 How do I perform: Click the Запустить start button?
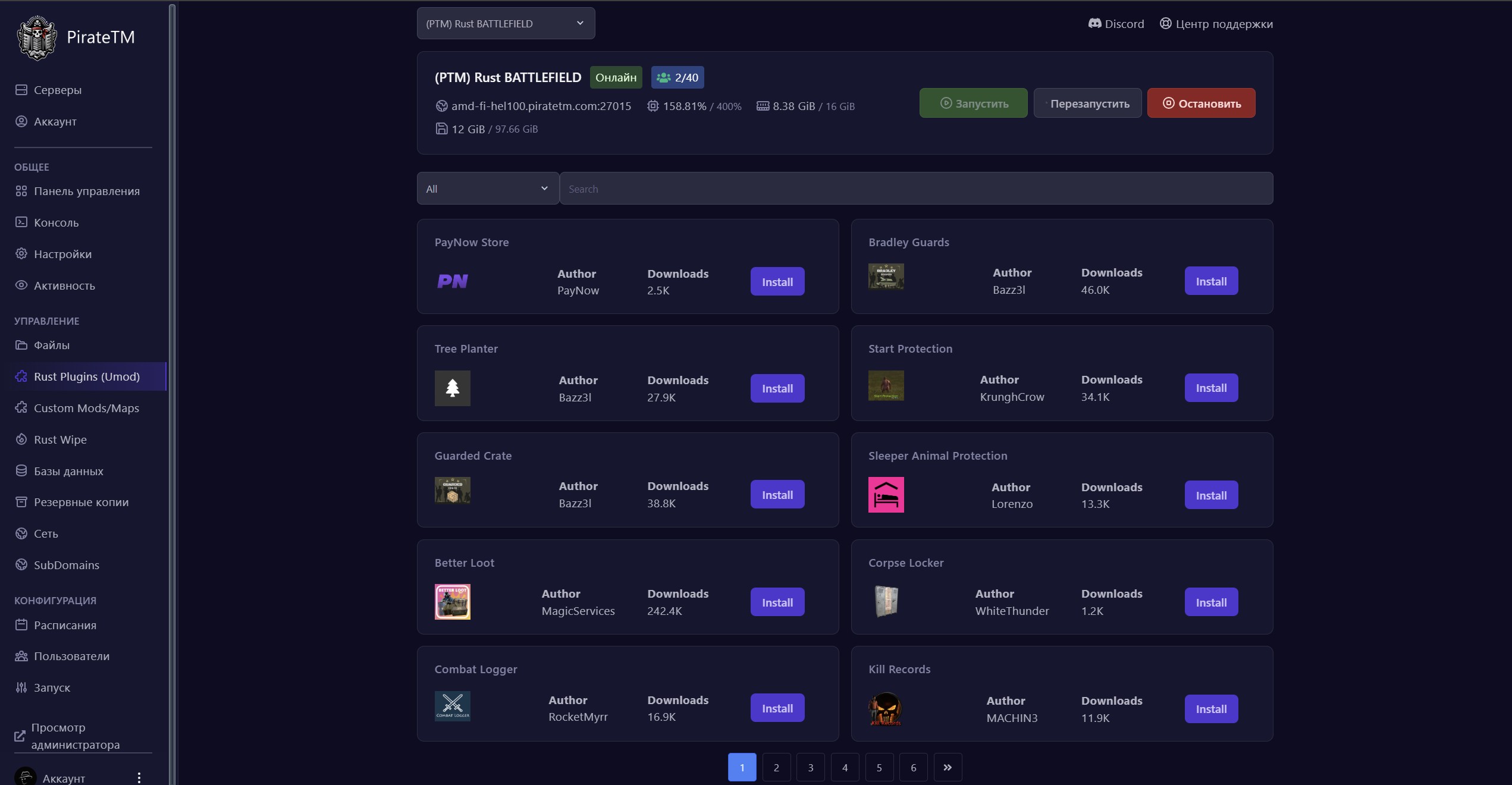coord(973,103)
